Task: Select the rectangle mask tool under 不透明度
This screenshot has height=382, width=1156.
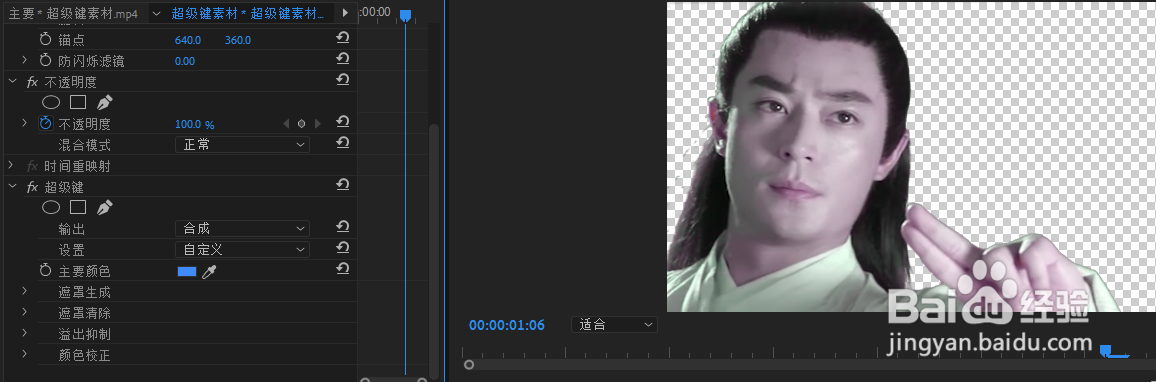Action: 78,103
